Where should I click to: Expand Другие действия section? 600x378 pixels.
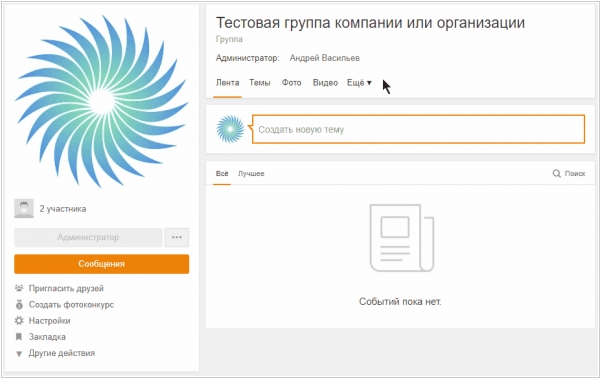61,353
